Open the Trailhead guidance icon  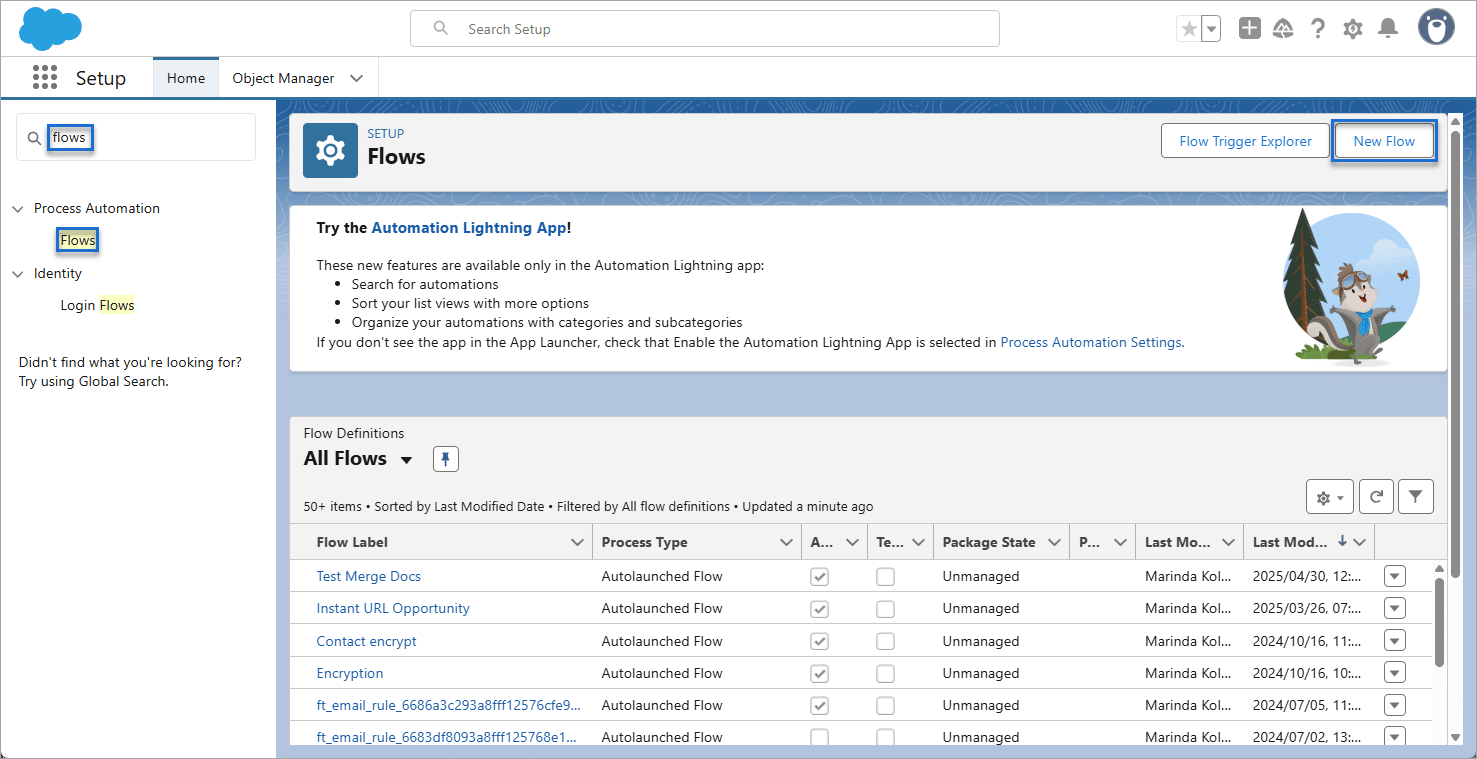click(x=1283, y=29)
